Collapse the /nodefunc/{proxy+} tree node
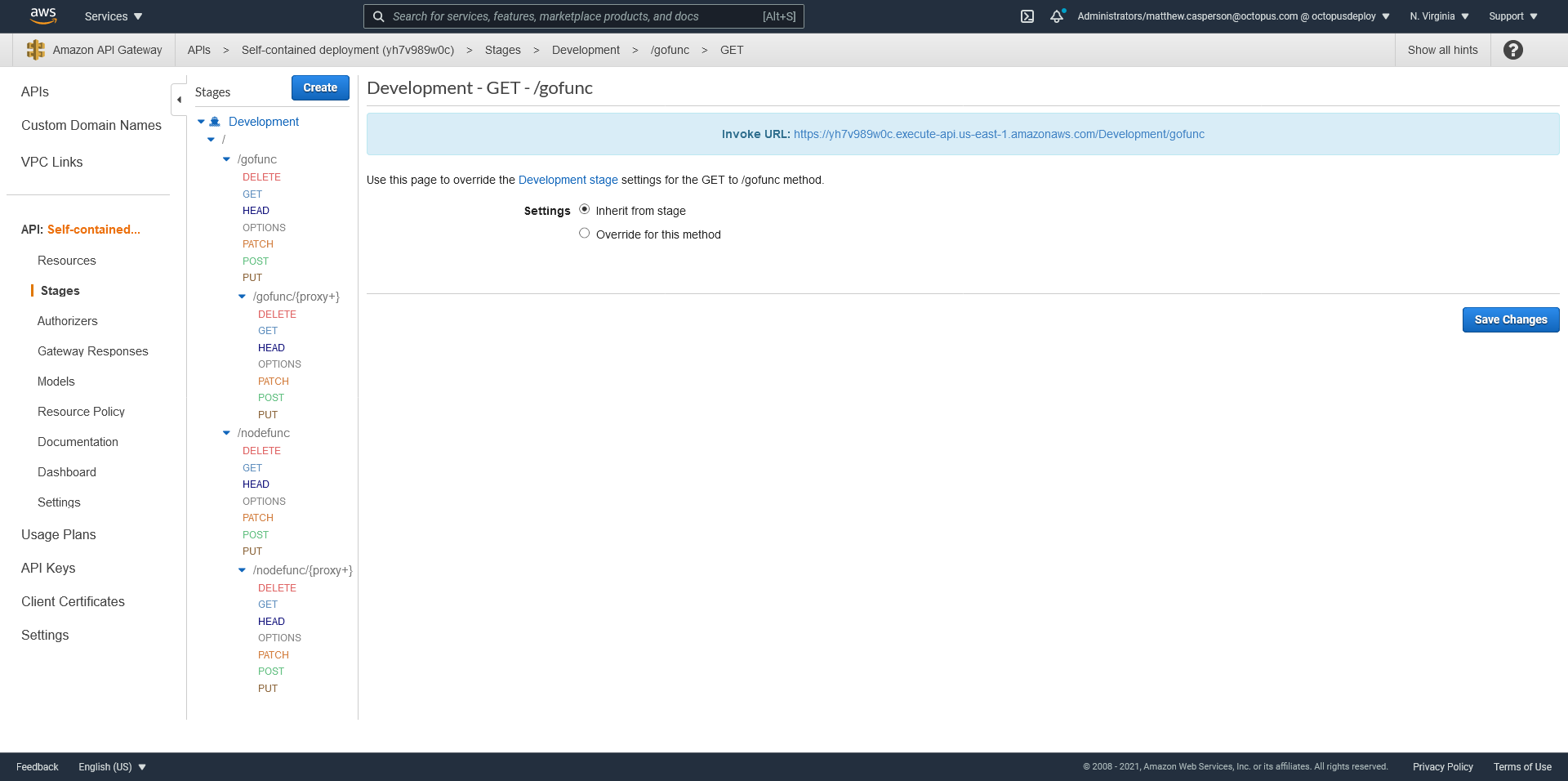The height and width of the screenshot is (781, 1568). tap(242, 570)
